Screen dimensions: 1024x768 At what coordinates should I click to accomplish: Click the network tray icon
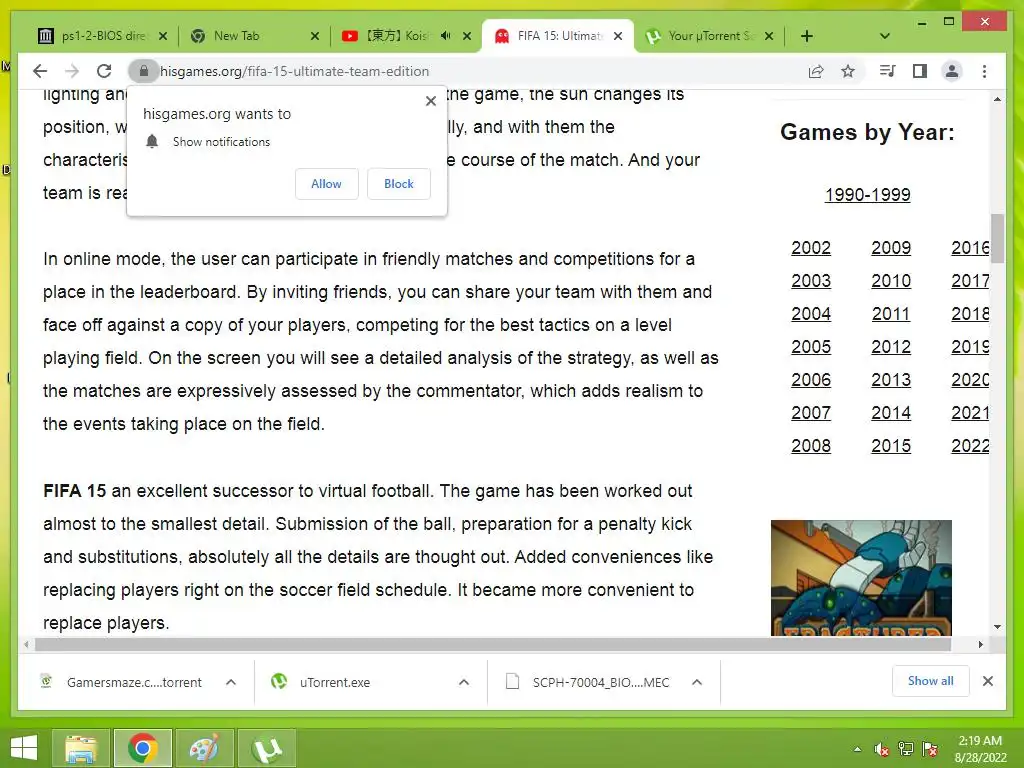click(x=906, y=749)
